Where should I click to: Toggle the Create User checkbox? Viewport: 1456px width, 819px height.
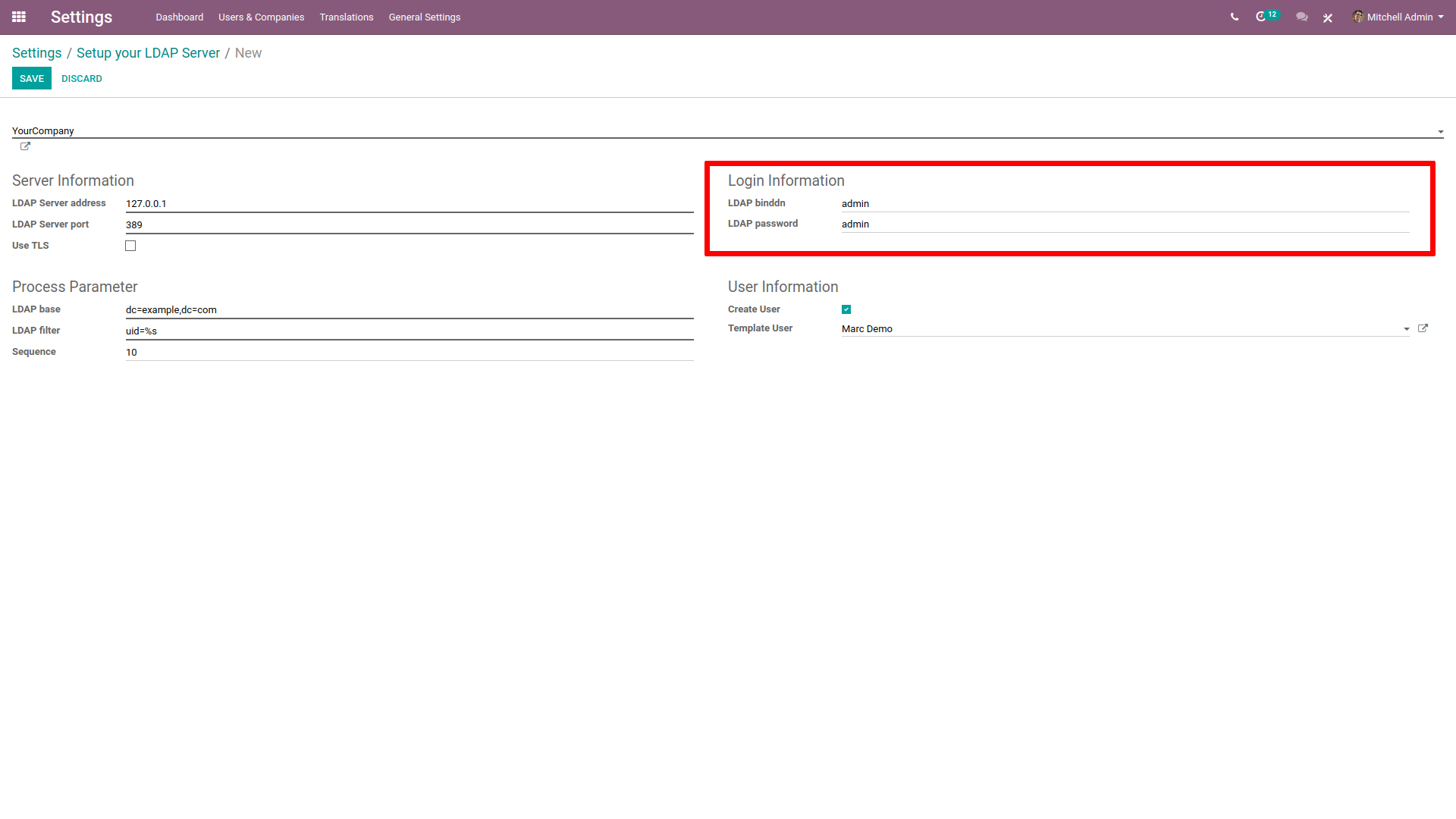pyautogui.click(x=846, y=309)
